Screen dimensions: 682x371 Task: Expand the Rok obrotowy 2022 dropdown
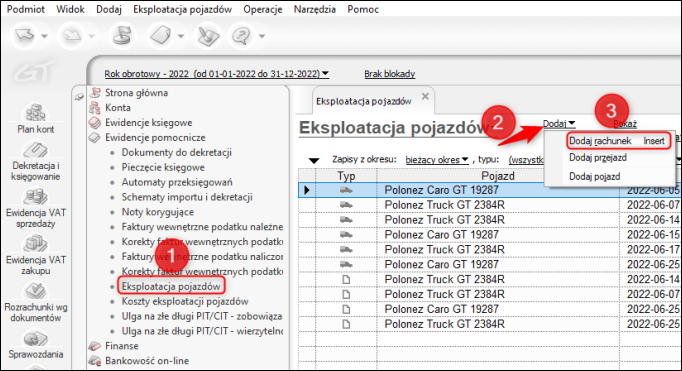click(216, 74)
